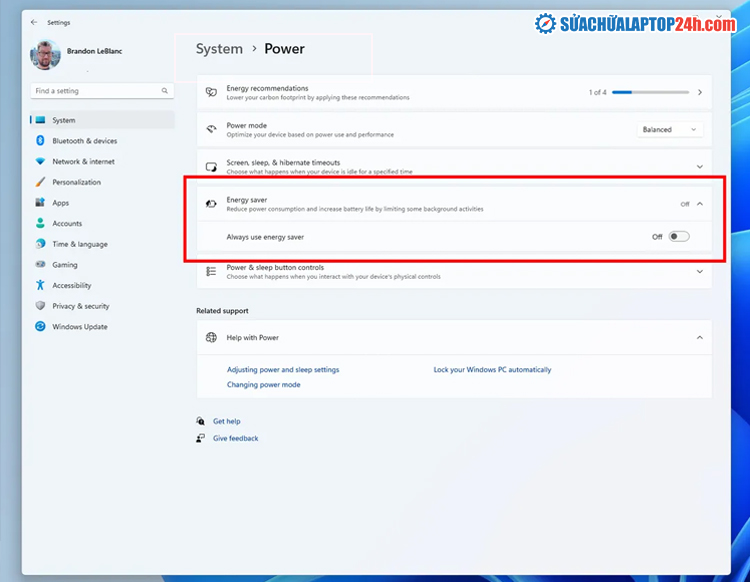Click the Give feedback link
Viewport: 750px width, 582px height.
pos(235,438)
